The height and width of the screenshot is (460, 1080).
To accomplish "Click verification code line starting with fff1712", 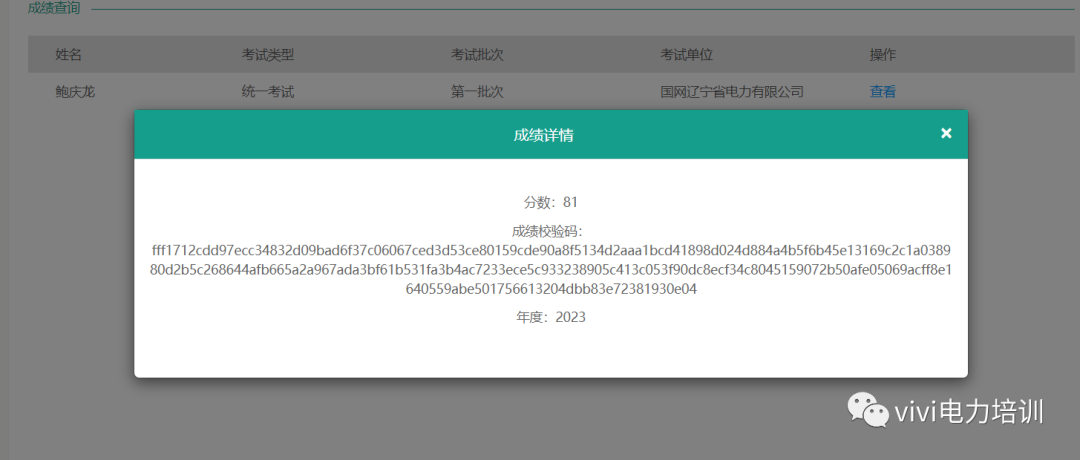I will pos(551,250).
